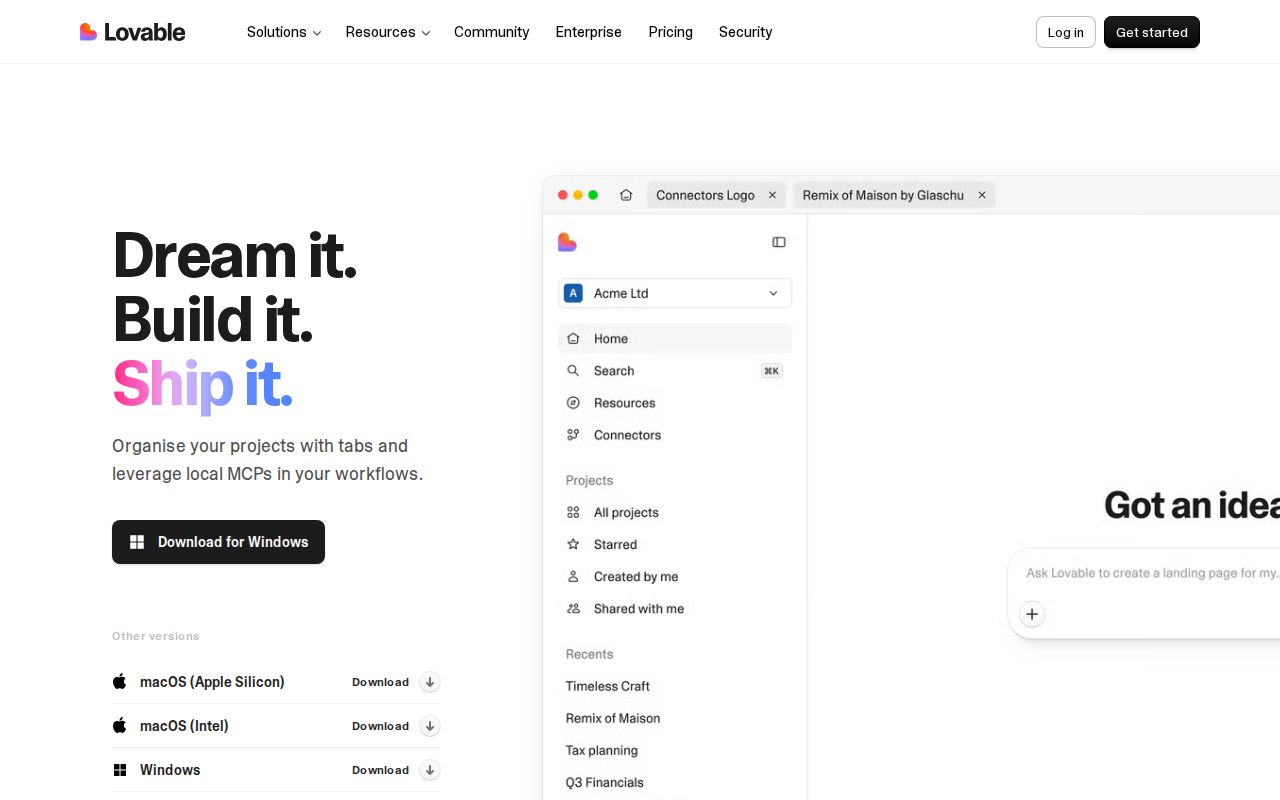
Task: Click the Resources compass icon in sidebar
Action: [573, 403]
